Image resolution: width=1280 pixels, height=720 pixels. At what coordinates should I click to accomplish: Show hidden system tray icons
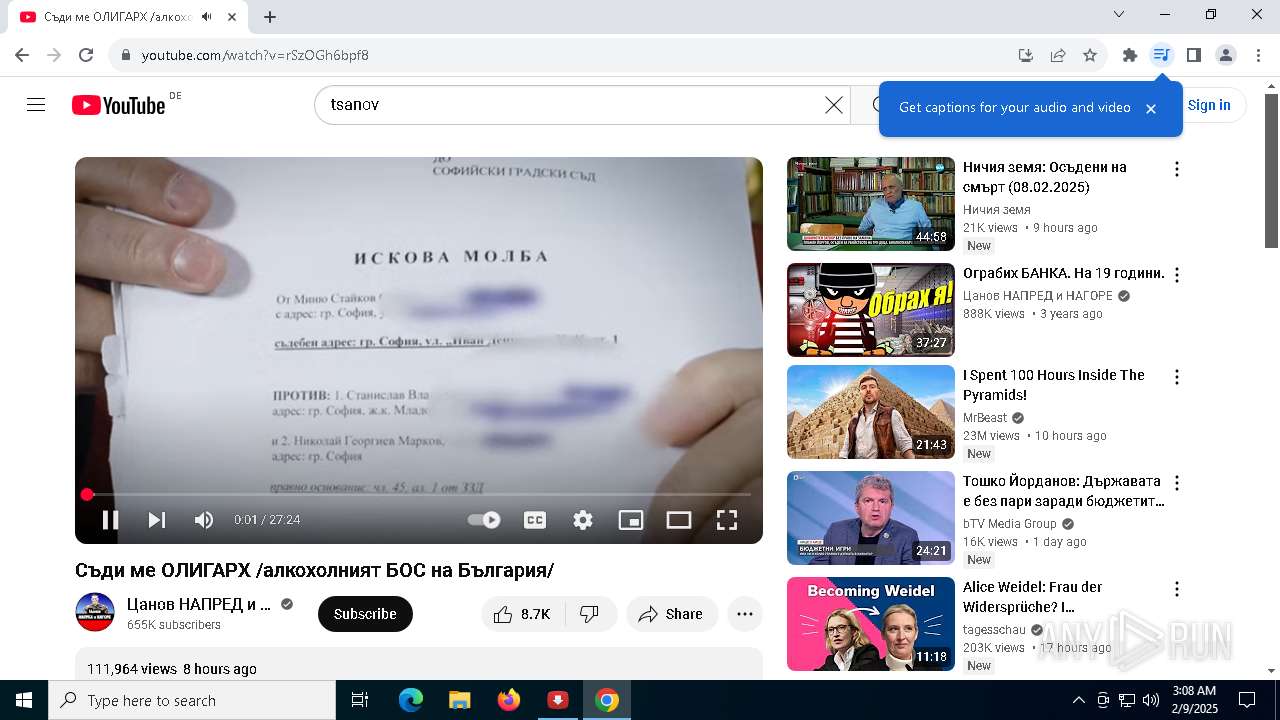click(1078, 700)
